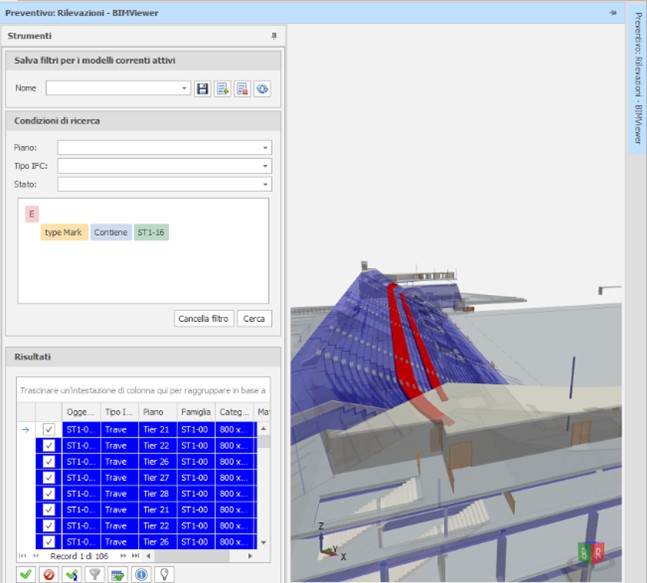
Task: Uncheck the first Tier 21 row checkbox
Action: click(48, 430)
